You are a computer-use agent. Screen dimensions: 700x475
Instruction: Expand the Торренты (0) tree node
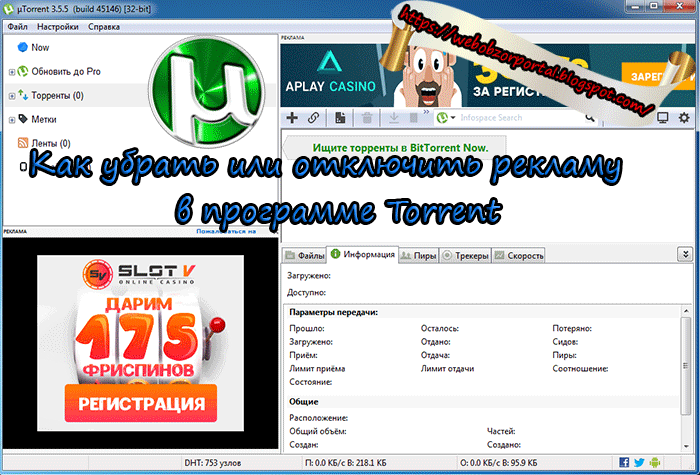click(x=12, y=96)
